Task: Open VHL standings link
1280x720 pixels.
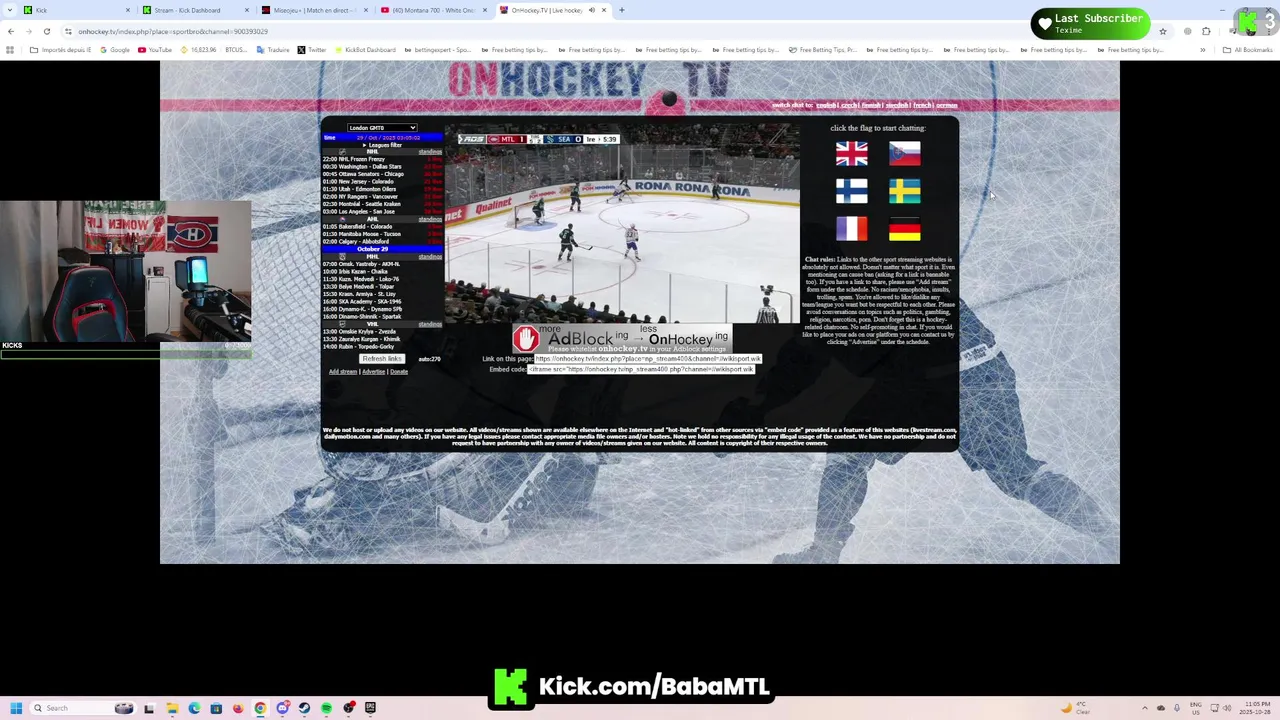Action: [430, 324]
